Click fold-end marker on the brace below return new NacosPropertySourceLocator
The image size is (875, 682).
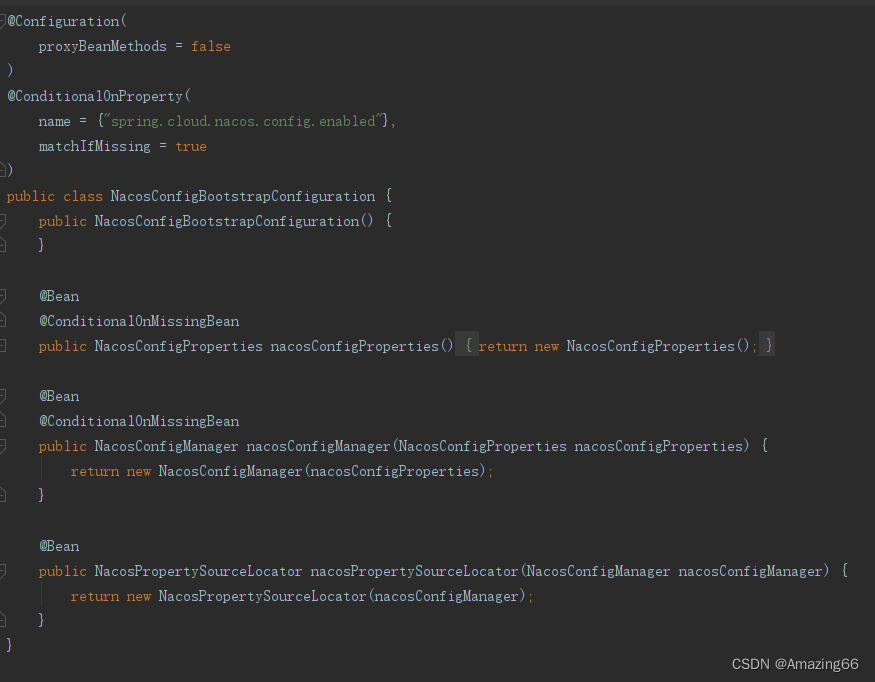click(2, 619)
